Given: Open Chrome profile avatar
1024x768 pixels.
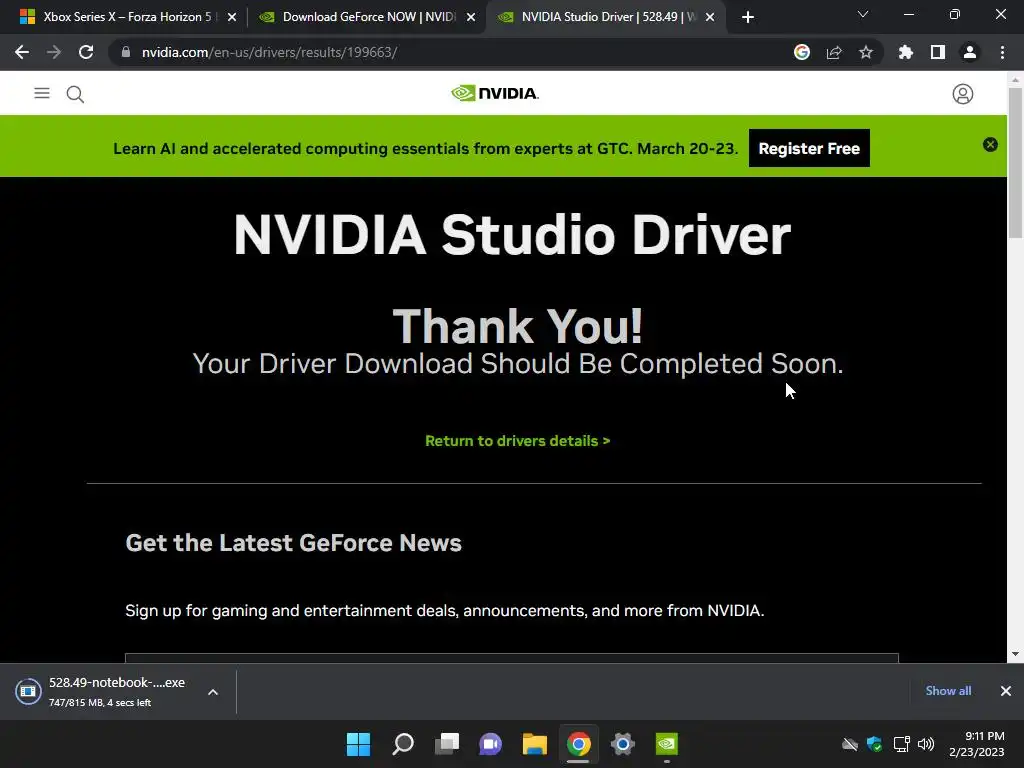Looking at the screenshot, I should tap(969, 52).
